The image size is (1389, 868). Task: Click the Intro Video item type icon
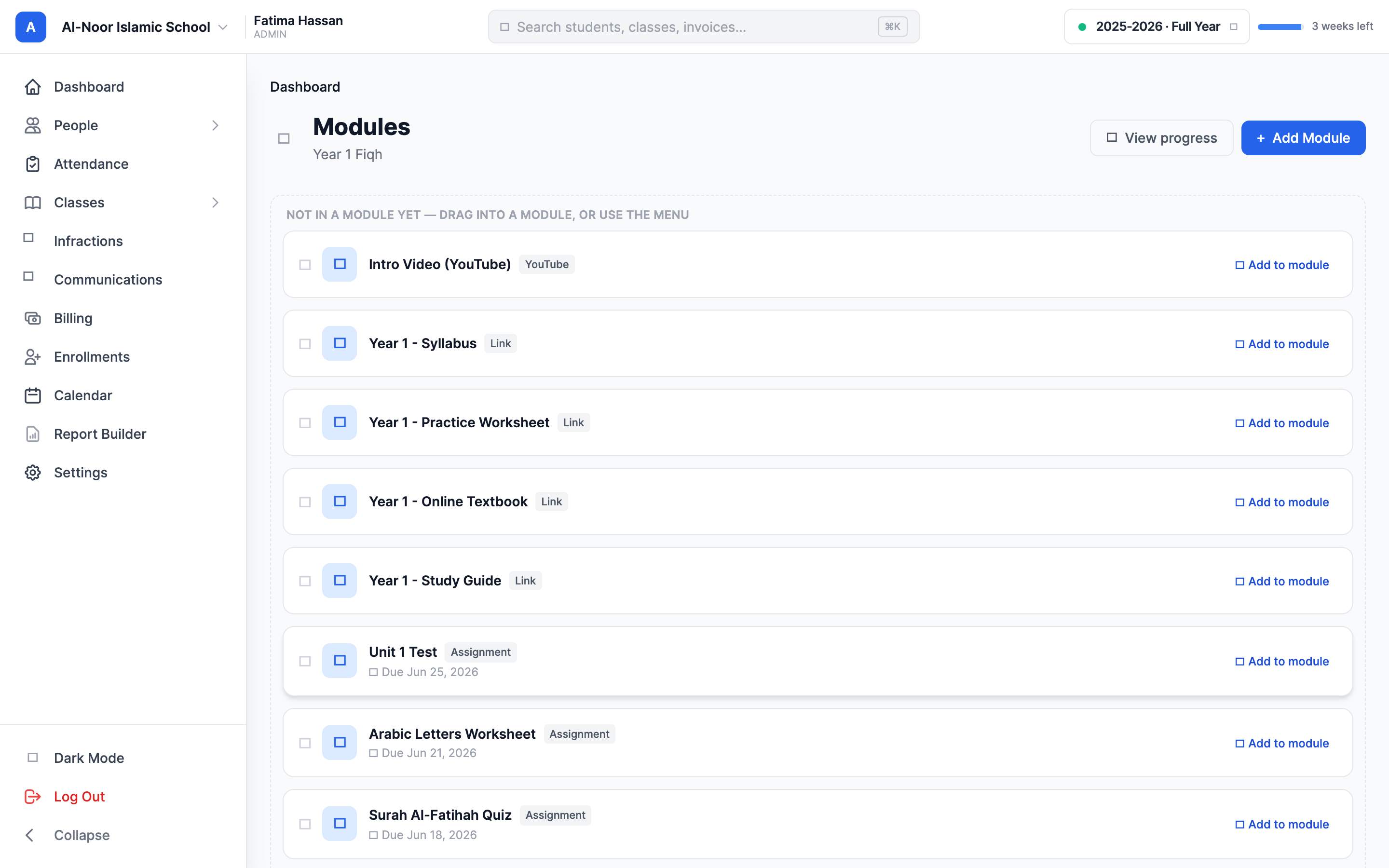tap(339, 264)
